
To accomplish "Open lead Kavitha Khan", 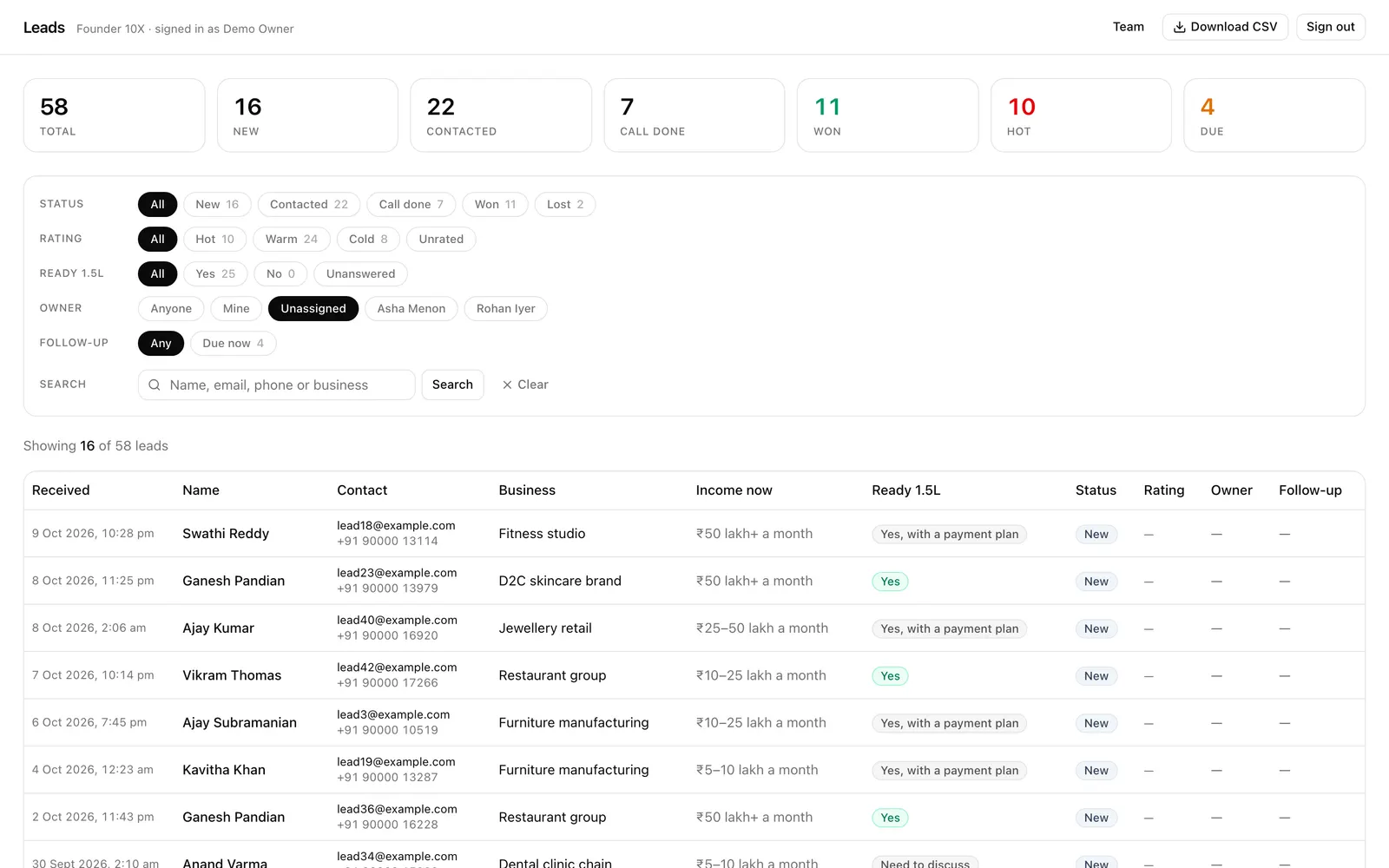I will 224,770.
